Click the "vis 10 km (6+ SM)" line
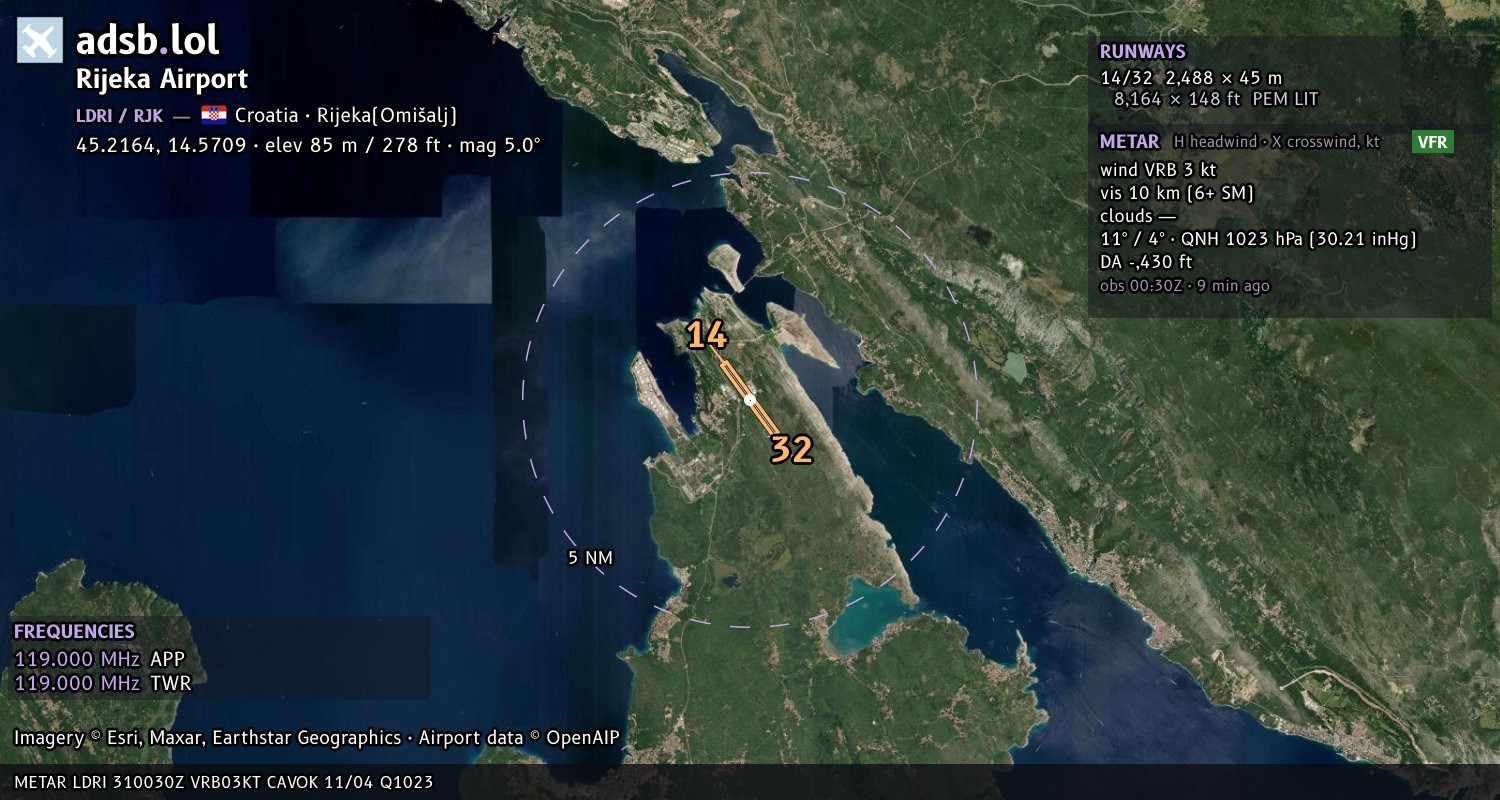The image size is (1500, 800). (x=1177, y=193)
